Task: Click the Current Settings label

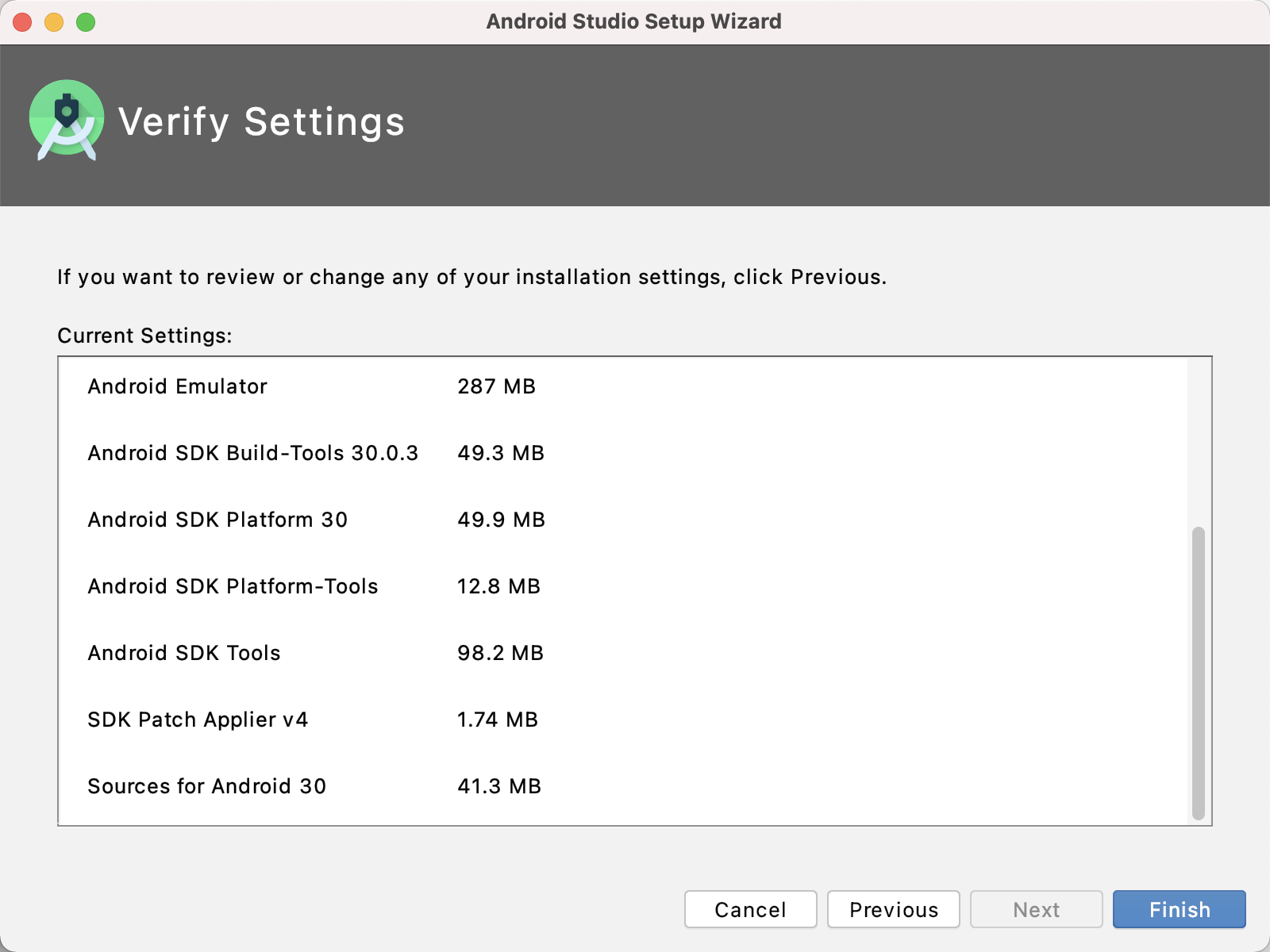Action: (144, 336)
